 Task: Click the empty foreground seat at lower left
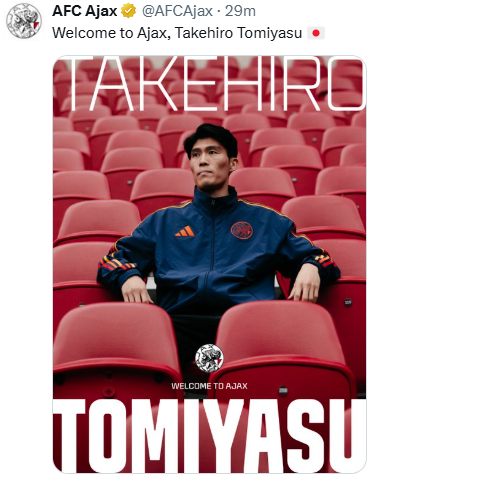(115, 347)
